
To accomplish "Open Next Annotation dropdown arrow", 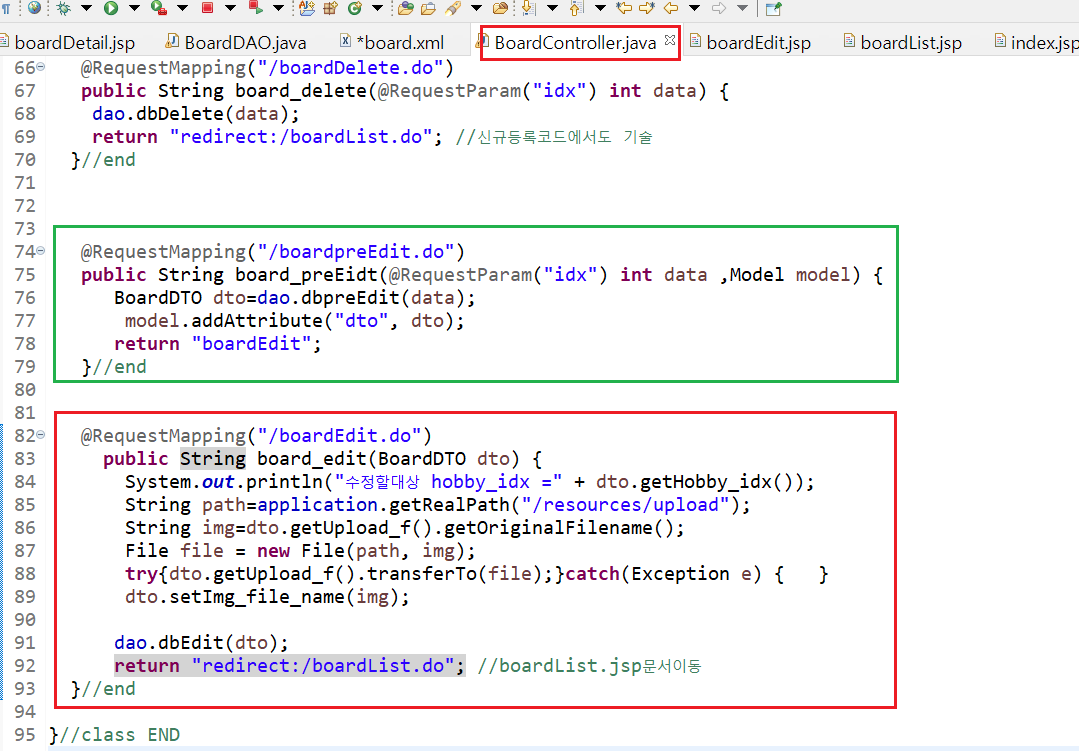I will 552,8.
